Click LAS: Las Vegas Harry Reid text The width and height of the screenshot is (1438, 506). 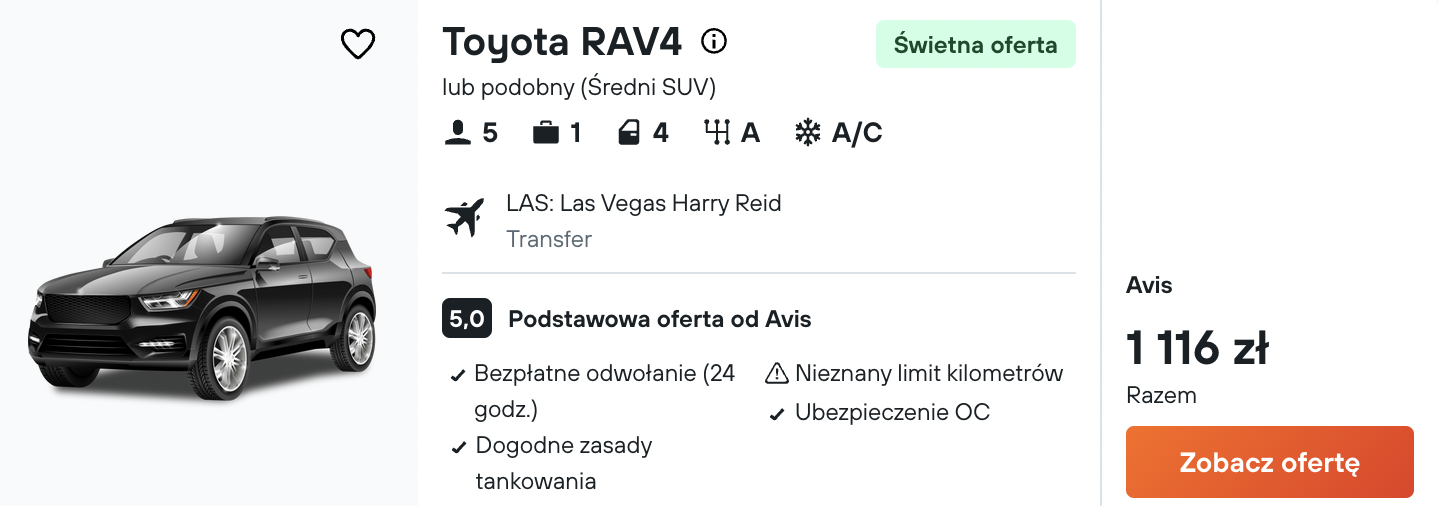point(644,204)
